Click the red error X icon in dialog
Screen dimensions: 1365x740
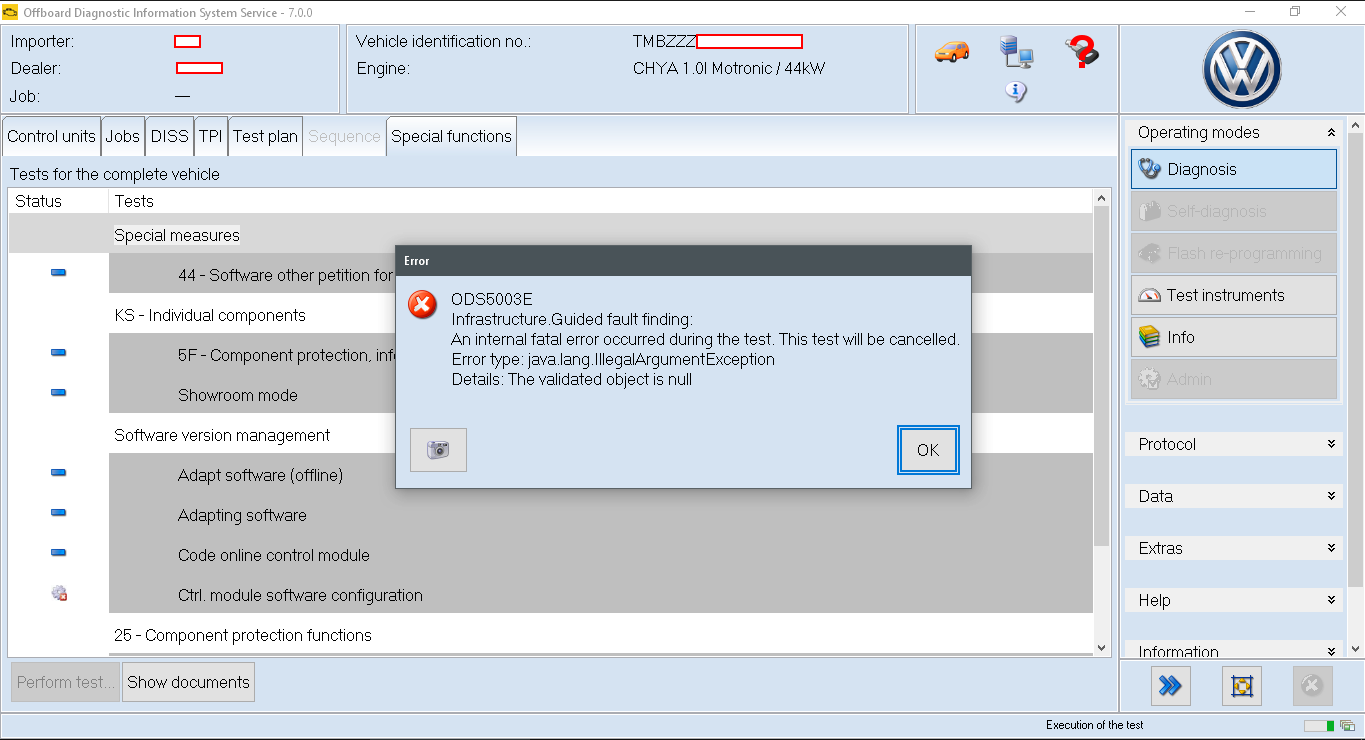coord(423,305)
